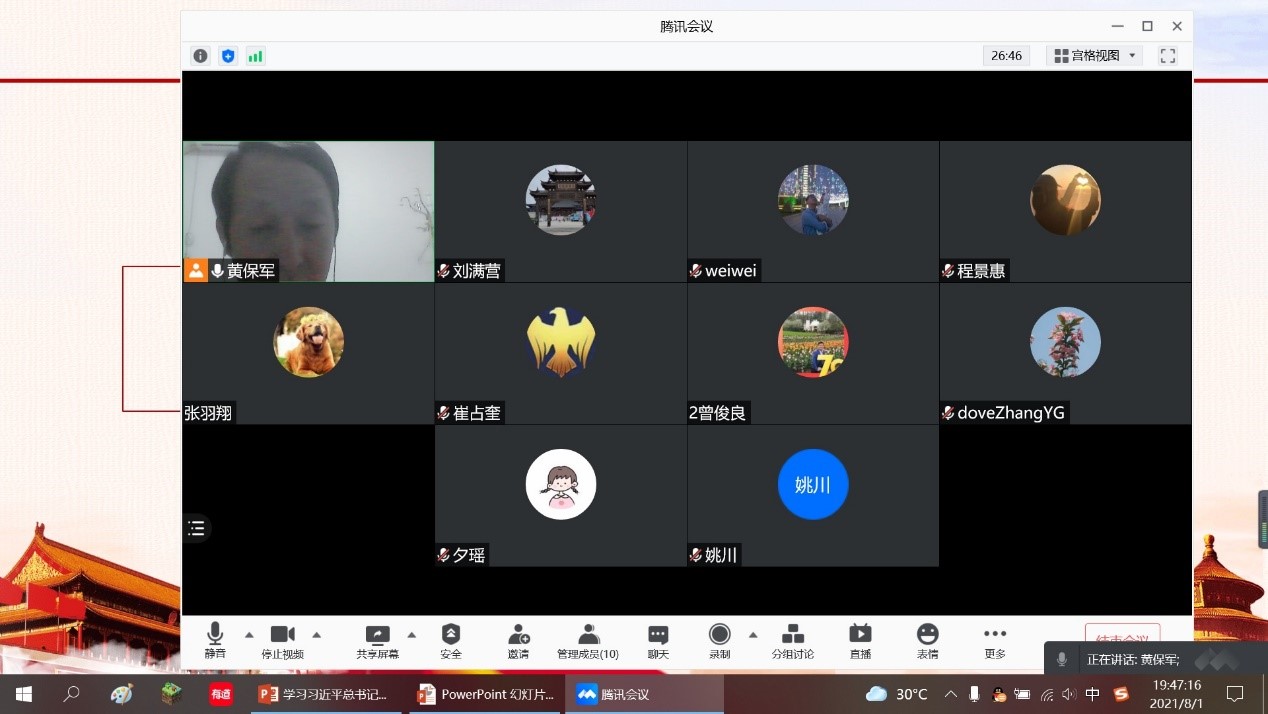1268x714 pixels.
Task: Toggle the Record (录制) button
Action: tap(719, 640)
